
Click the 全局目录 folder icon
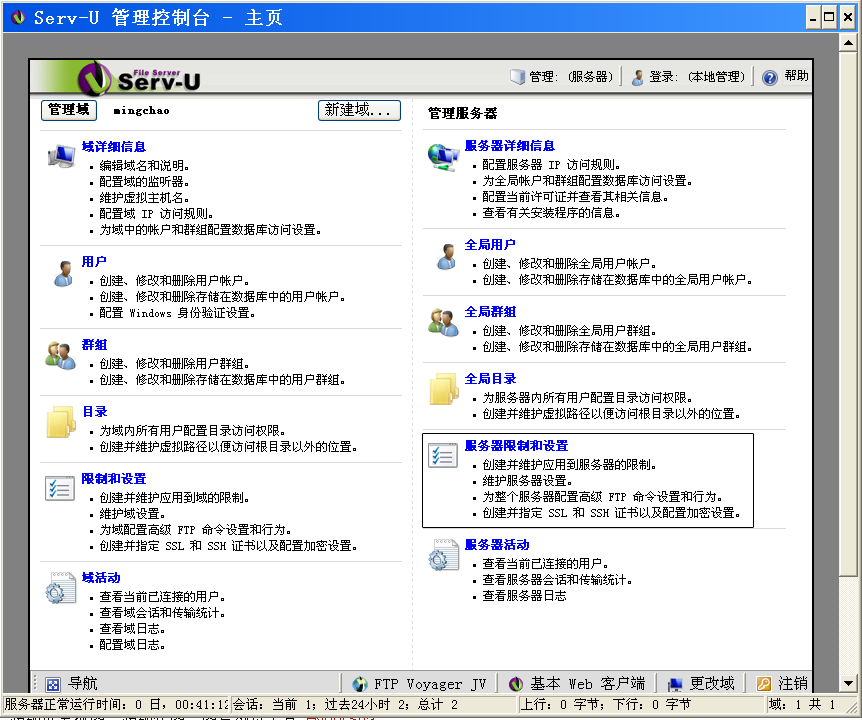click(443, 389)
